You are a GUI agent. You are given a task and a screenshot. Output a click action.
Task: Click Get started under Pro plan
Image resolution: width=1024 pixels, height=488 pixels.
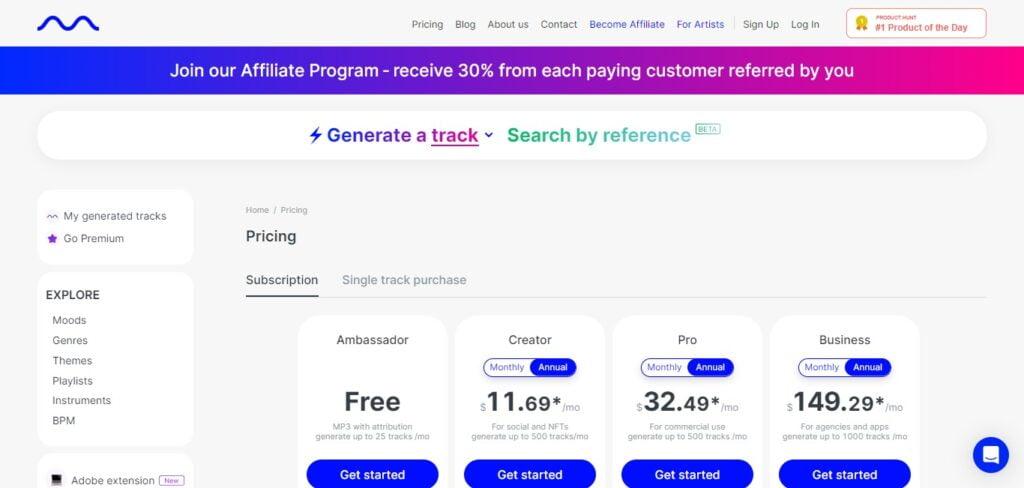(x=687, y=474)
